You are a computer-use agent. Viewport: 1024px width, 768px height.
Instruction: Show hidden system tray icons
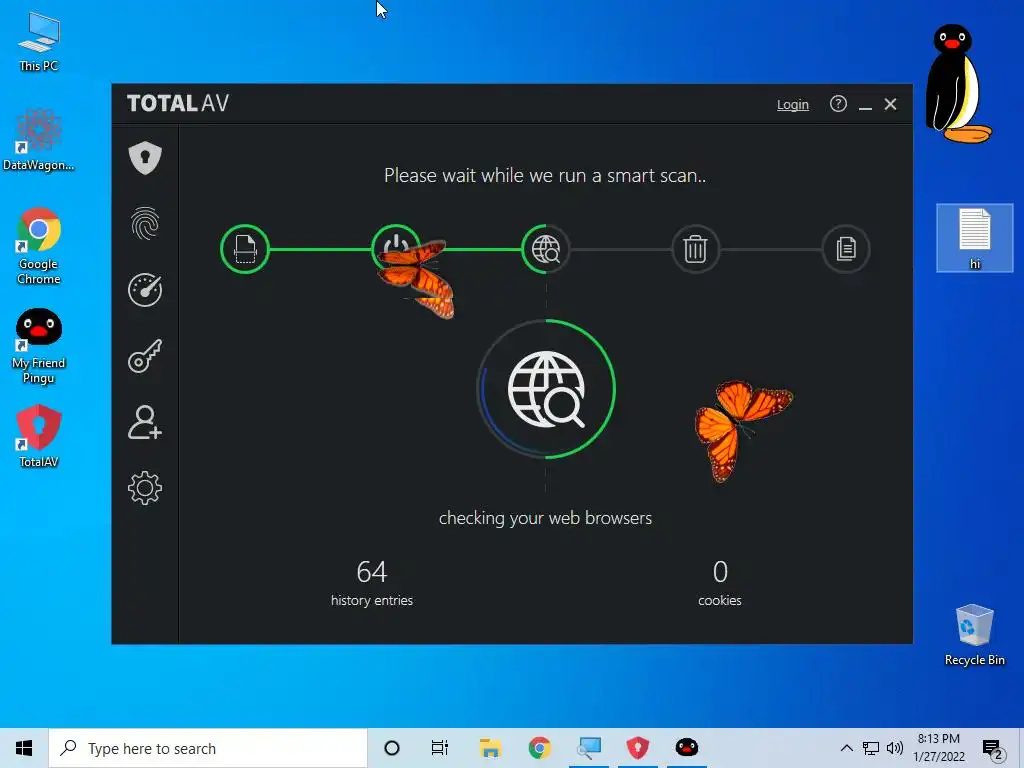tap(846, 748)
